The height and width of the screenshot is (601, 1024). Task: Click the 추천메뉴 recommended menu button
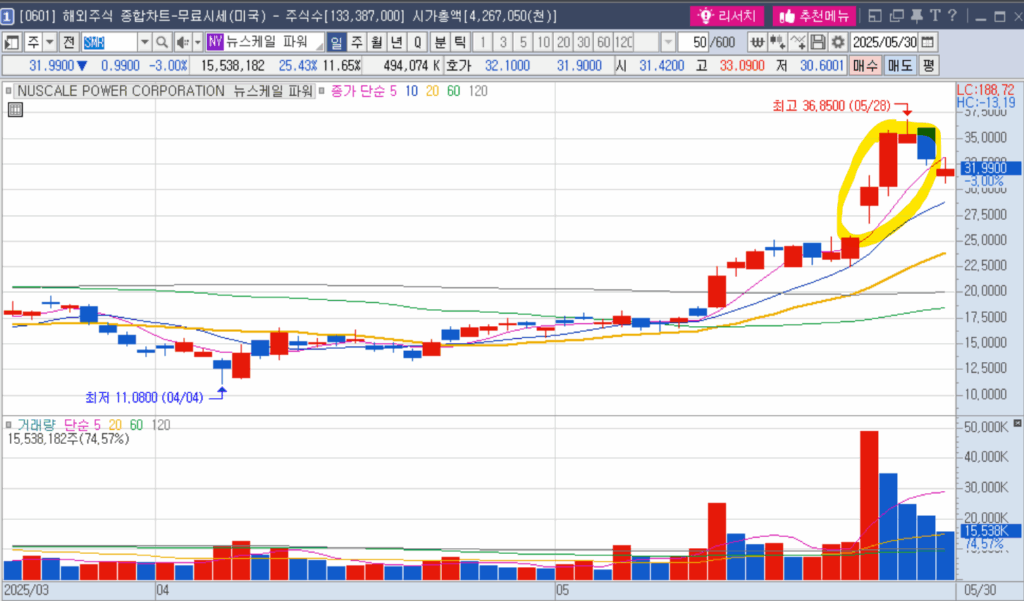click(x=814, y=16)
